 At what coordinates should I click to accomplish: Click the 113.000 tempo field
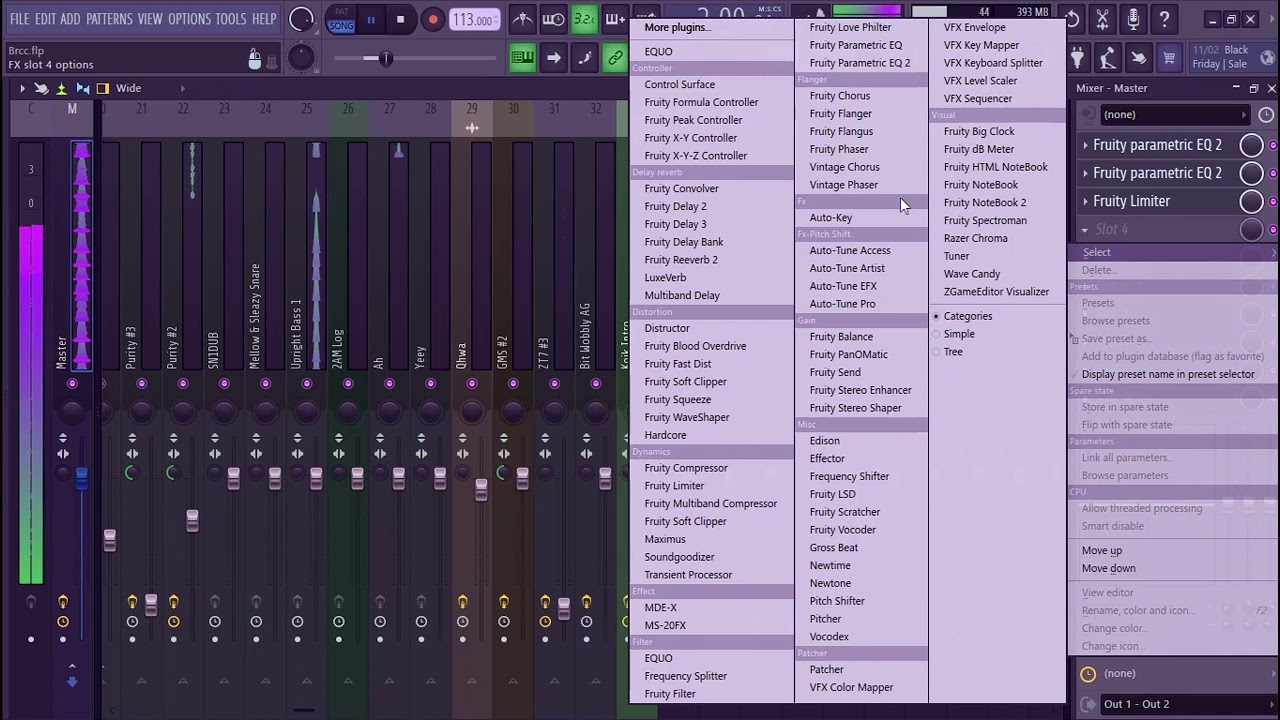pyautogui.click(x=473, y=19)
